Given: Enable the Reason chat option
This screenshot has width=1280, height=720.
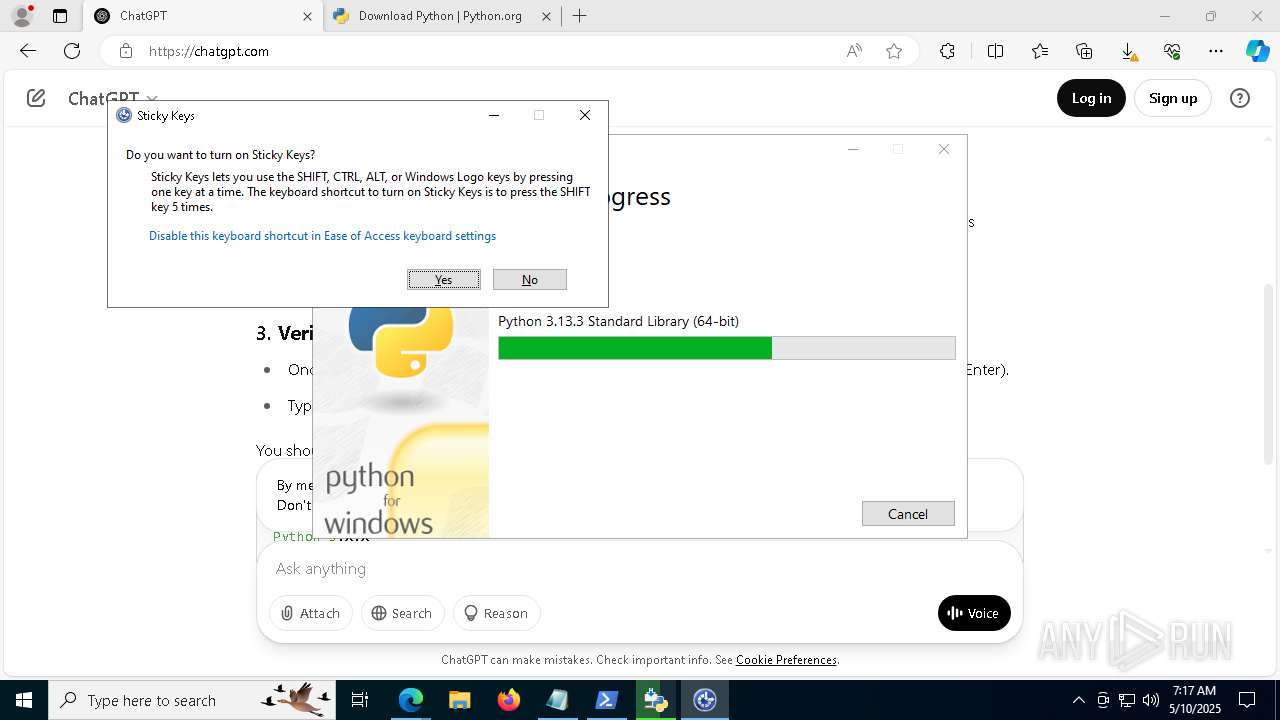Looking at the screenshot, I should pos(497,613).
